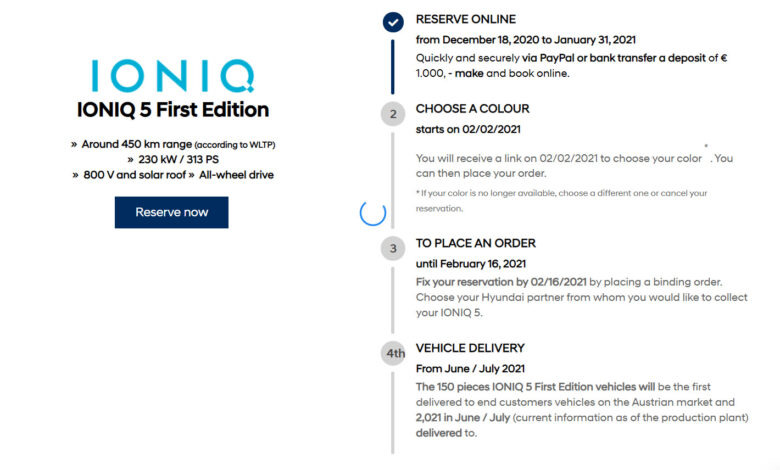Click the VEHICLE DELIVERY heading
780x470 pixels.
pos(470,348)
